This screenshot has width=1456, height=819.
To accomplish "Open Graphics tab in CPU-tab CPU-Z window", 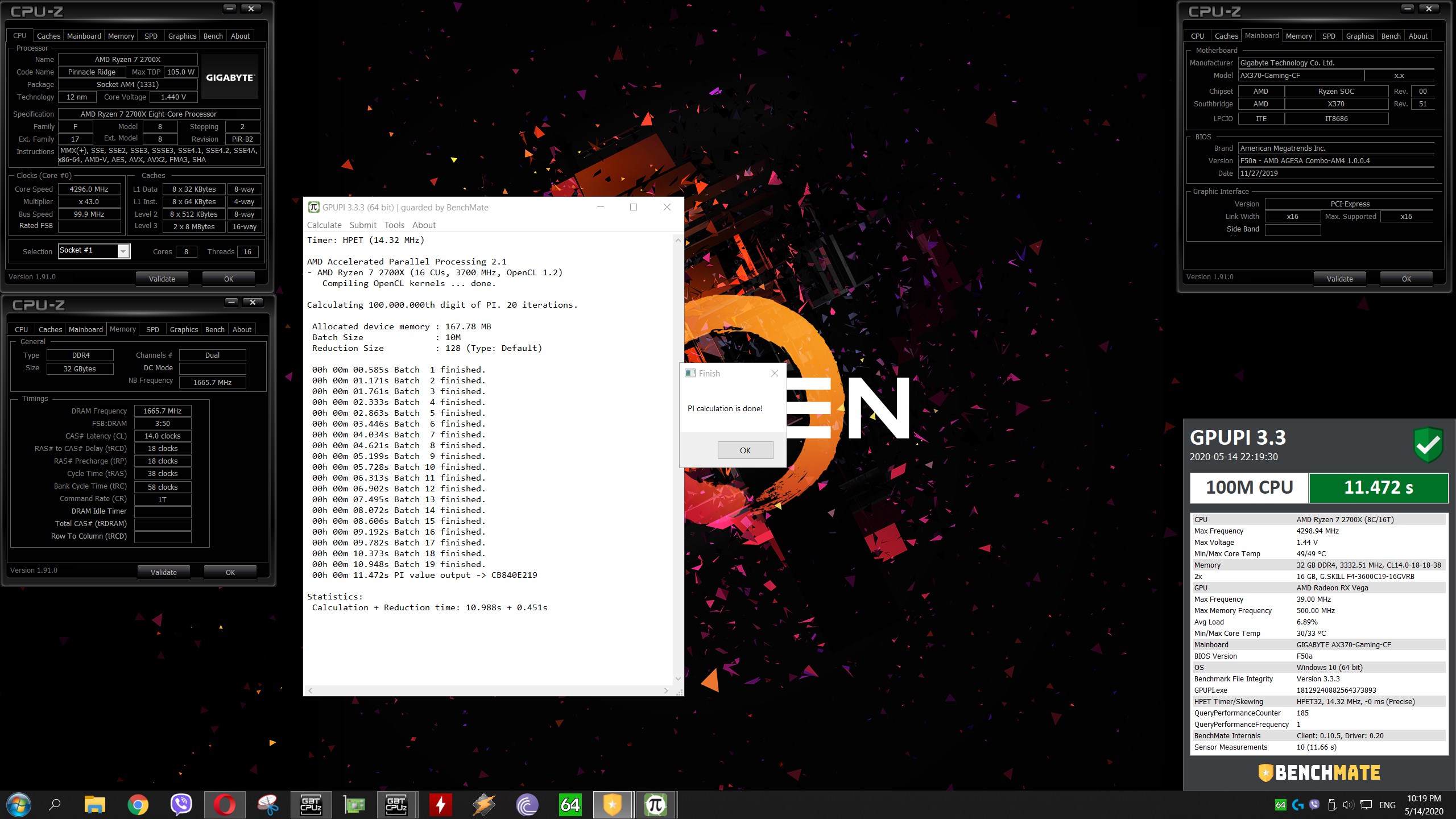I will (x=182, y=36).
